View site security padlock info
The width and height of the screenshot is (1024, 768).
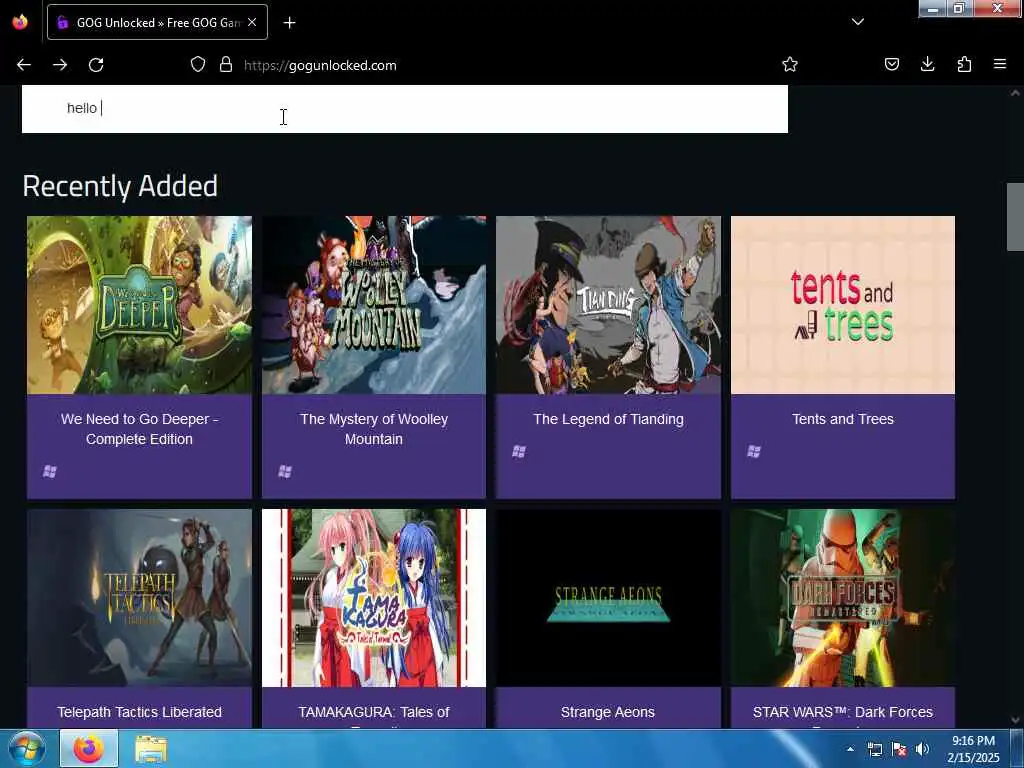[226, 65]
